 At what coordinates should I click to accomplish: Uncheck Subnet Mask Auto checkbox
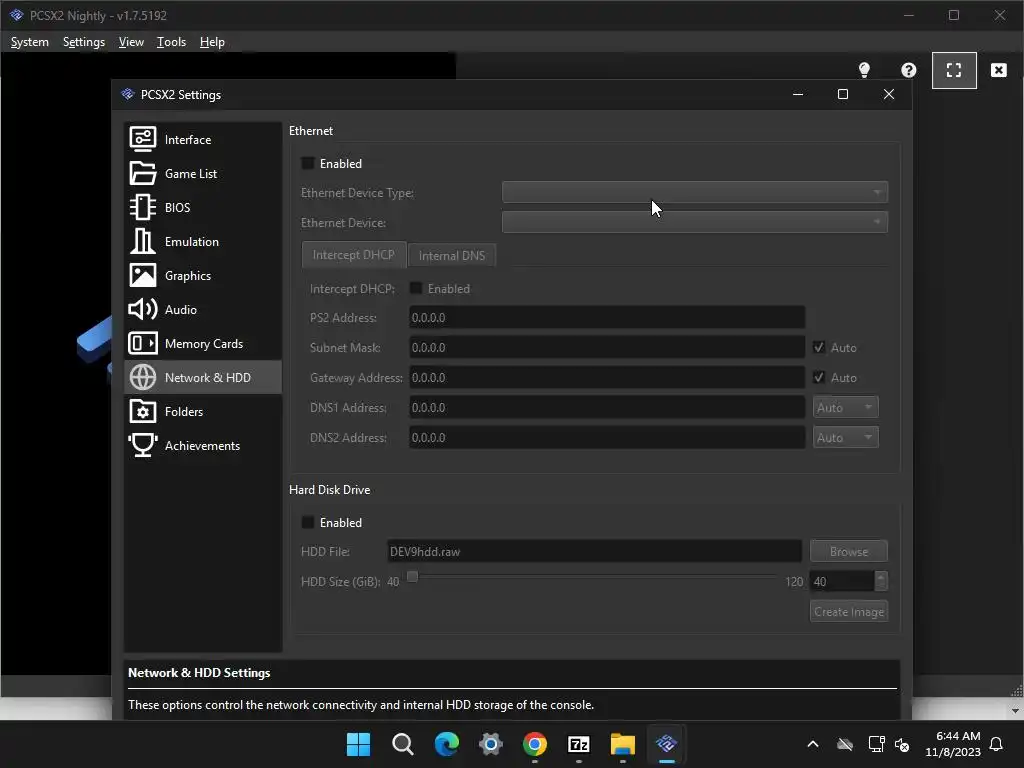coord(818,347)
